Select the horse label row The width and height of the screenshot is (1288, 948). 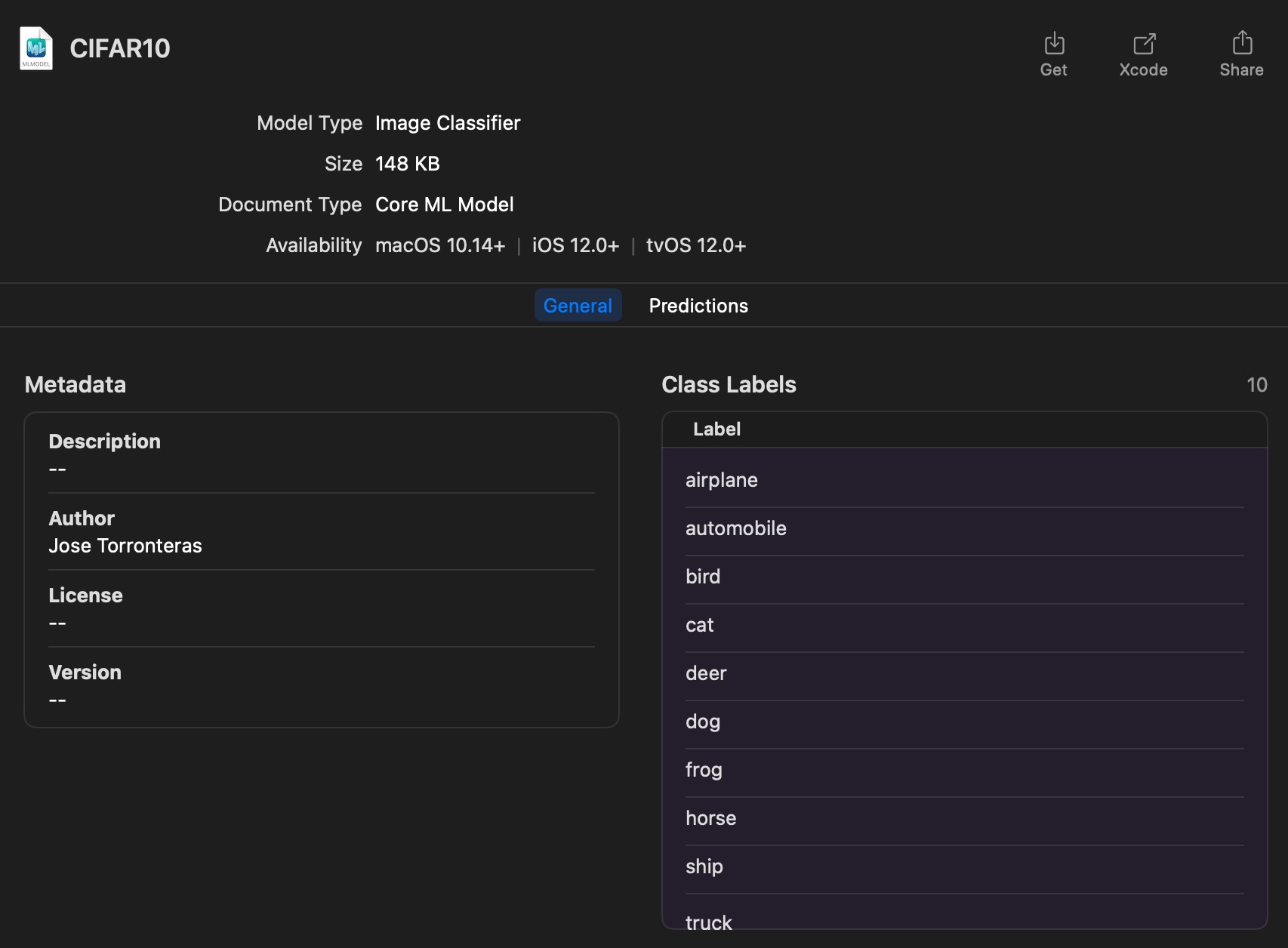tap(964, 818)
